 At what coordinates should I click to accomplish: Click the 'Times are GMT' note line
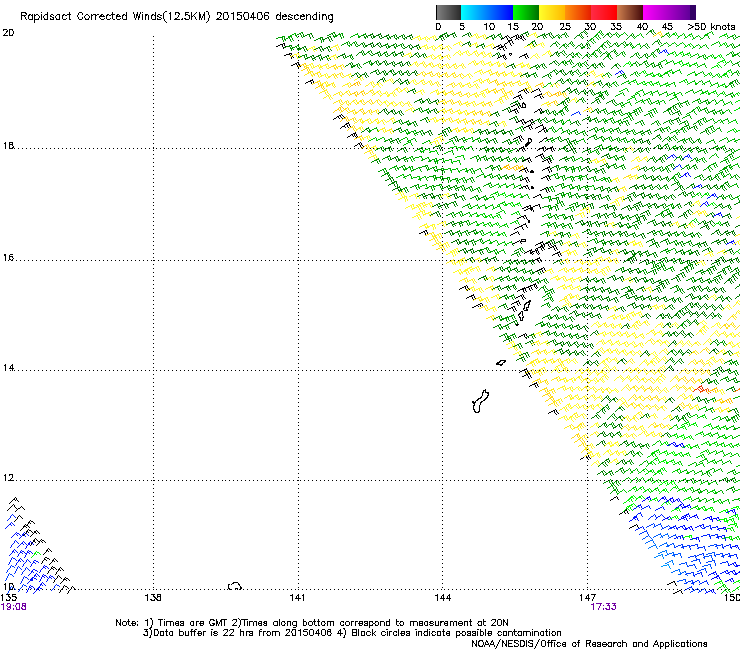tap(312, 623)
